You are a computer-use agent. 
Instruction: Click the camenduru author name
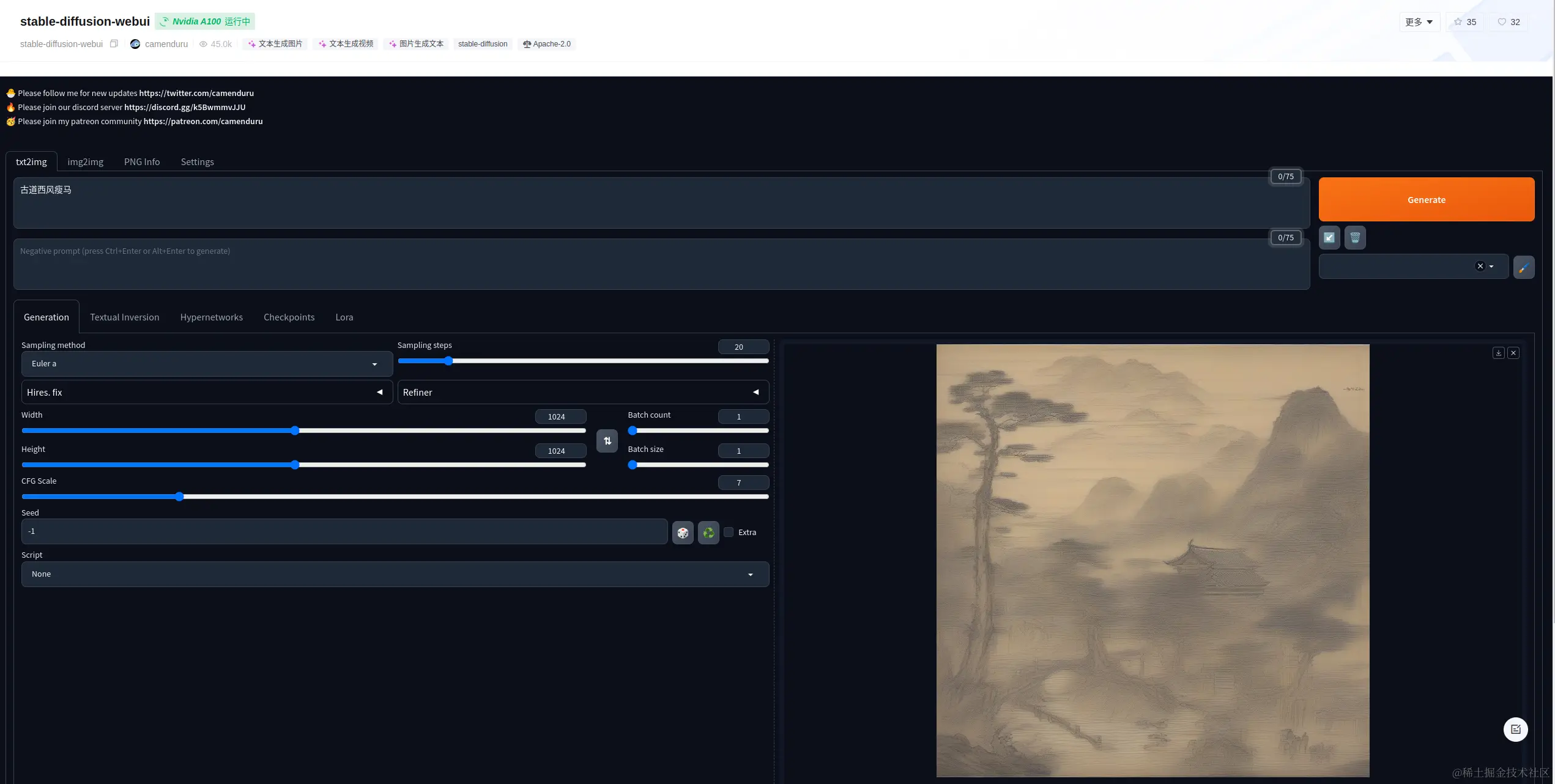tap(166, 44)
